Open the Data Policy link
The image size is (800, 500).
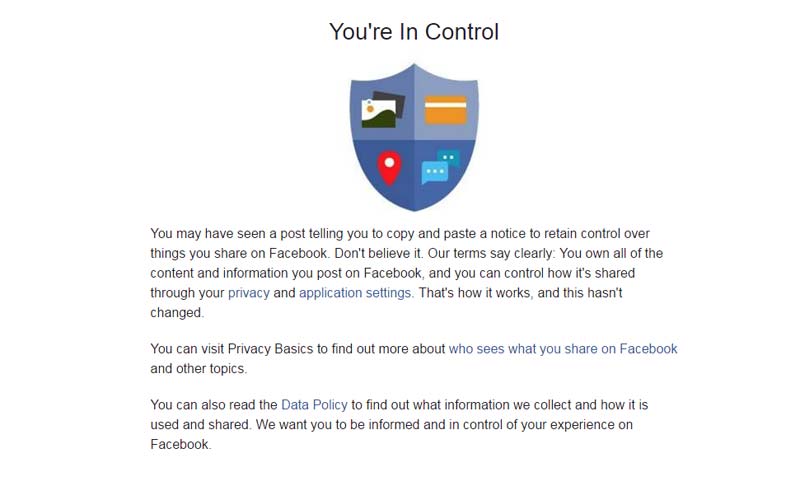point(314,405)
